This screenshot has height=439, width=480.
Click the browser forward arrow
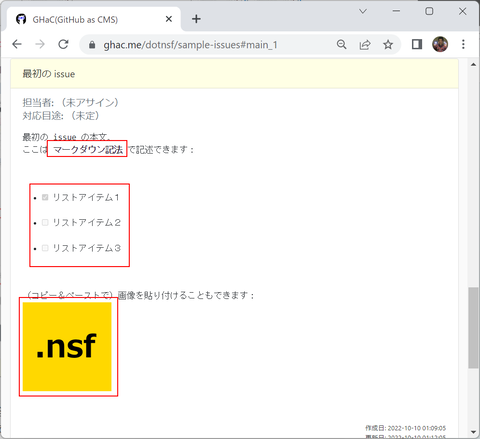tap(40, 44)
